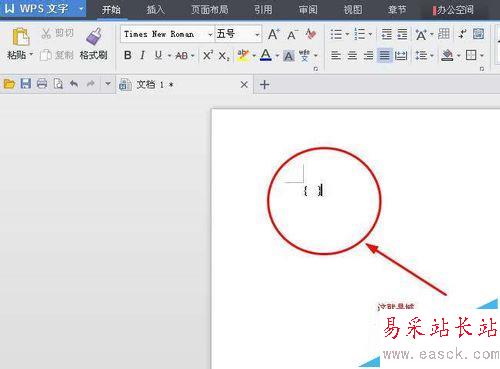The image size is (500, 369).
Task: Expand font color arrow
Action: click(277, 56)
